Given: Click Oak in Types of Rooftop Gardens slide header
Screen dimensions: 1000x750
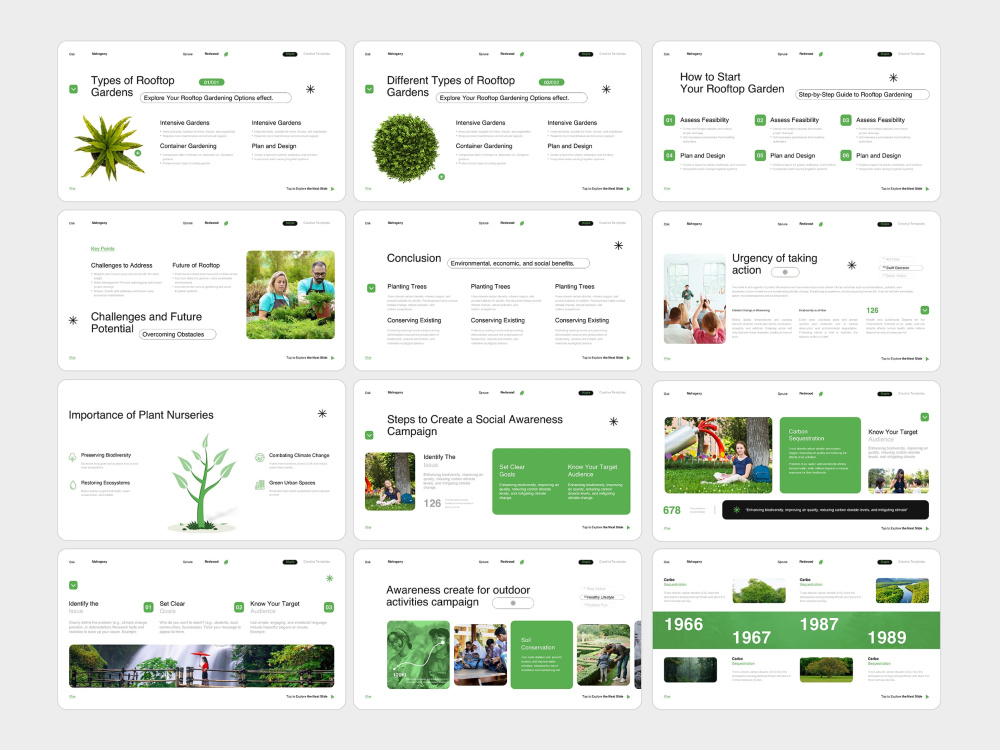Looking at the screenshot, I should (71, 54).
